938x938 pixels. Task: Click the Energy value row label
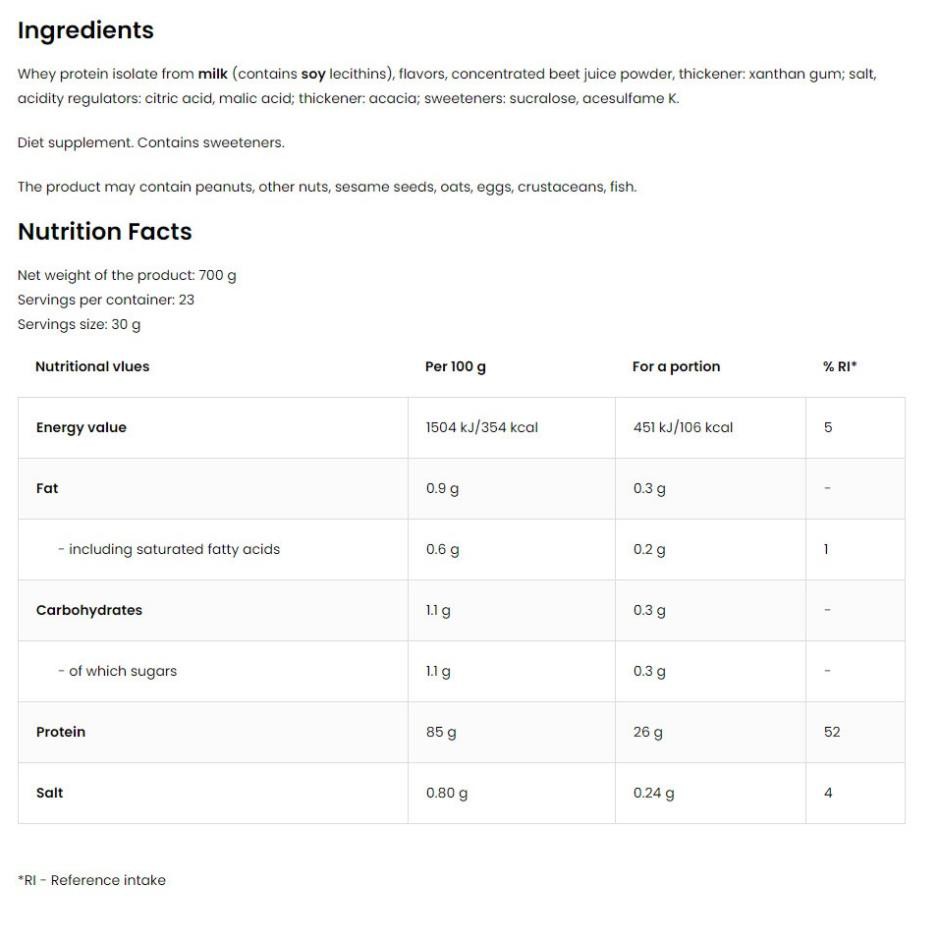[x=81, y=428]
